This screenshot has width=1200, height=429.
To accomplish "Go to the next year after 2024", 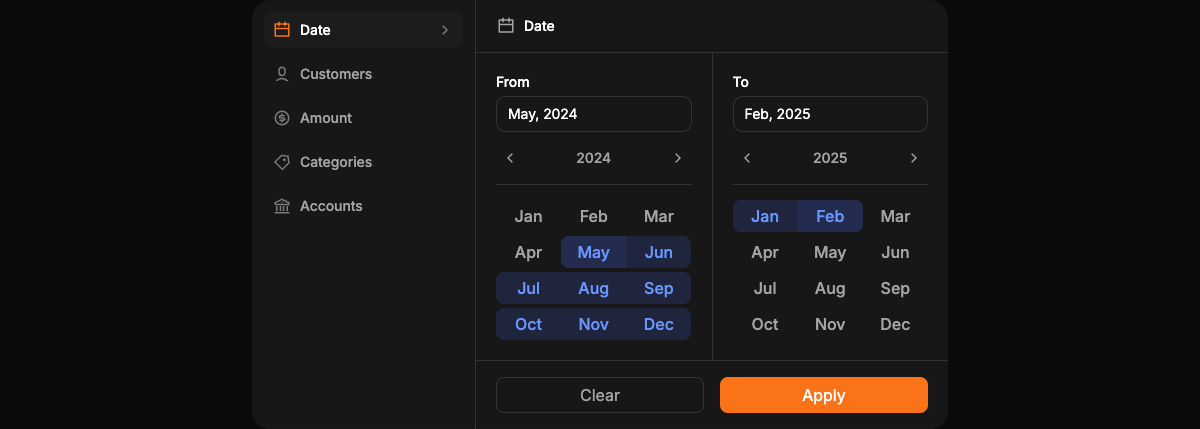I will click(678, 158).
